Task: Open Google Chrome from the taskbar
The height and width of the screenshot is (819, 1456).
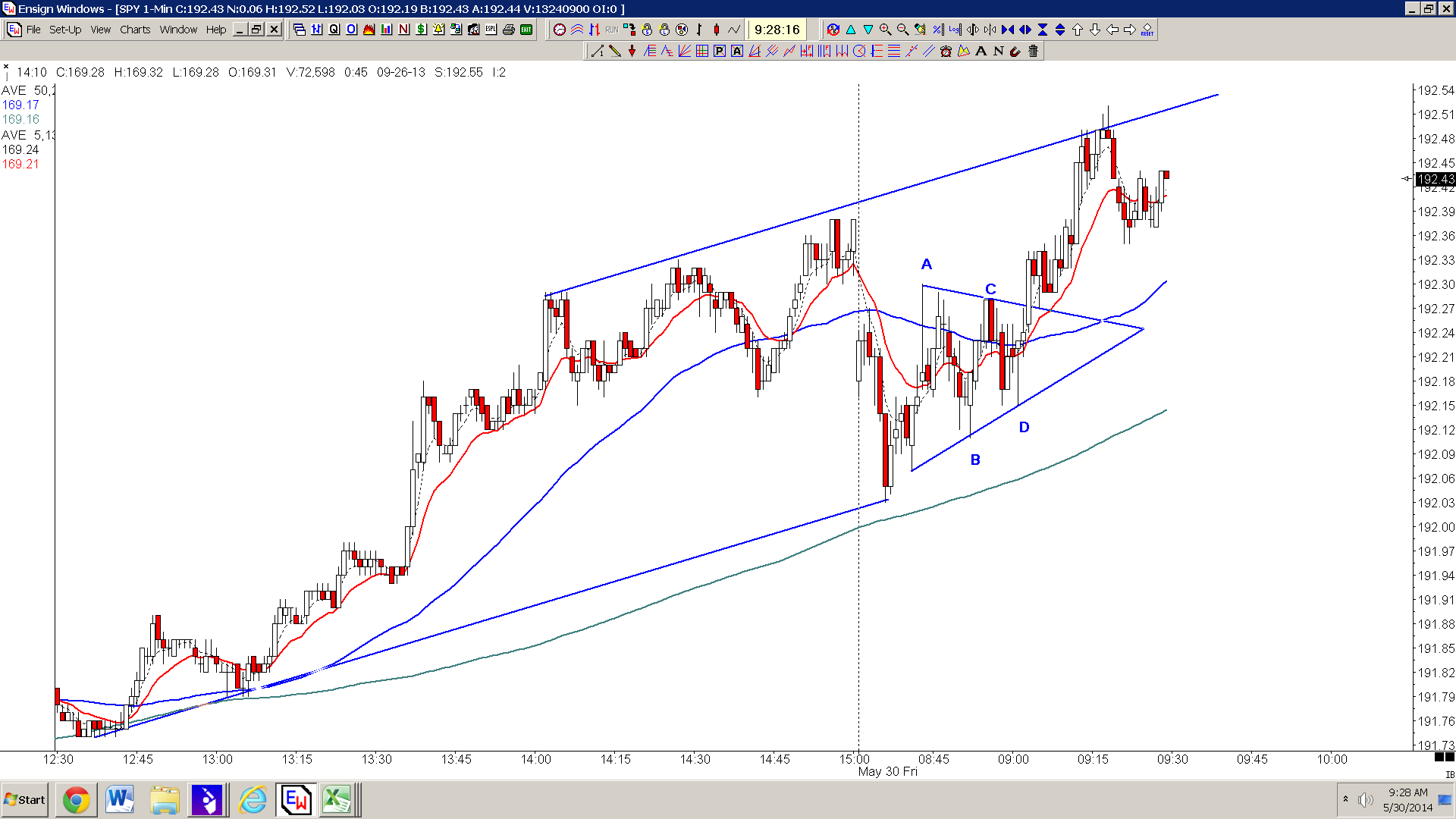Action: tap(76, 800)
